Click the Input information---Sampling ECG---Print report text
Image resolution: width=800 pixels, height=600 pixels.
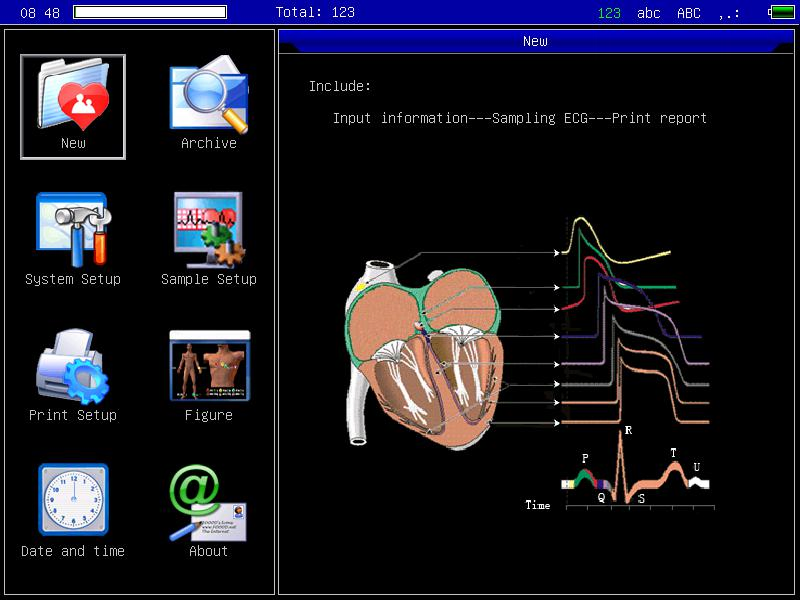pos(518,117)
